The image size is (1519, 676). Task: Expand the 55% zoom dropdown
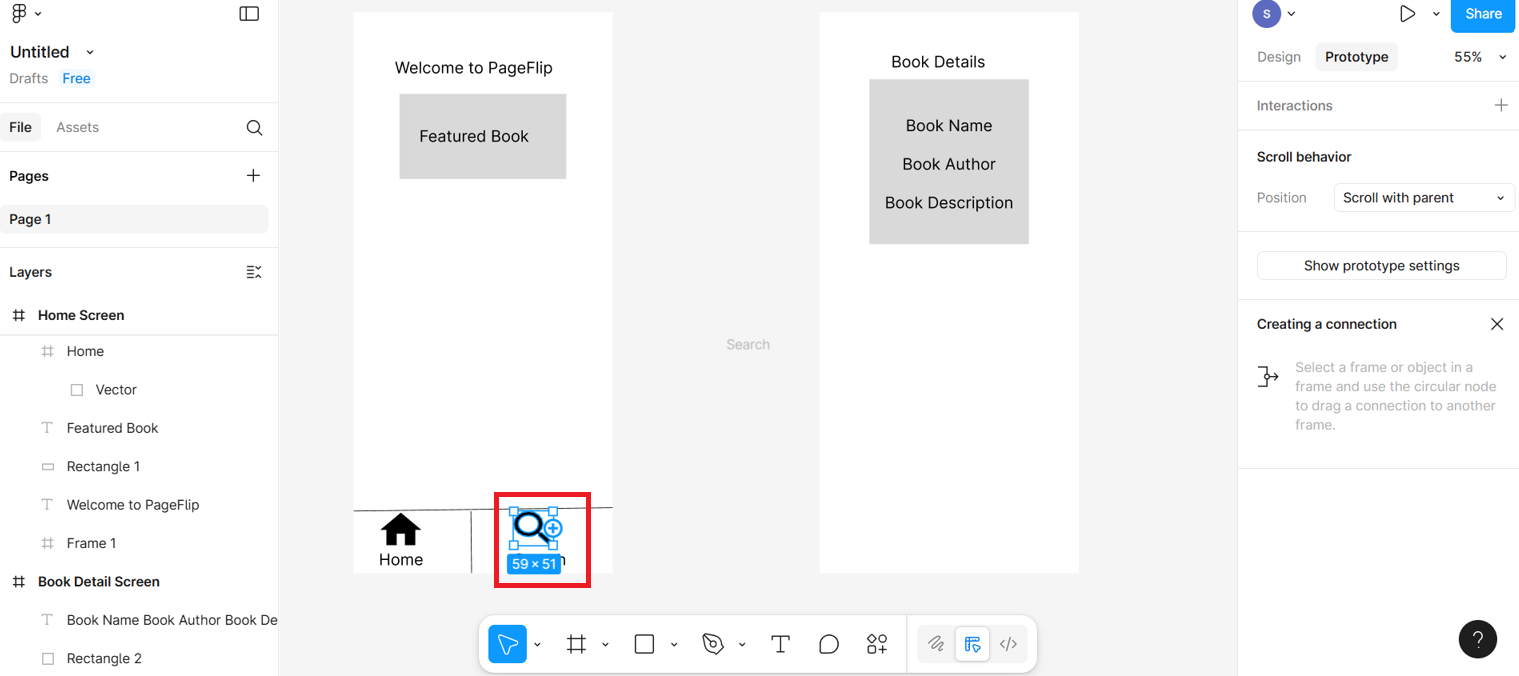(1480, 57)
